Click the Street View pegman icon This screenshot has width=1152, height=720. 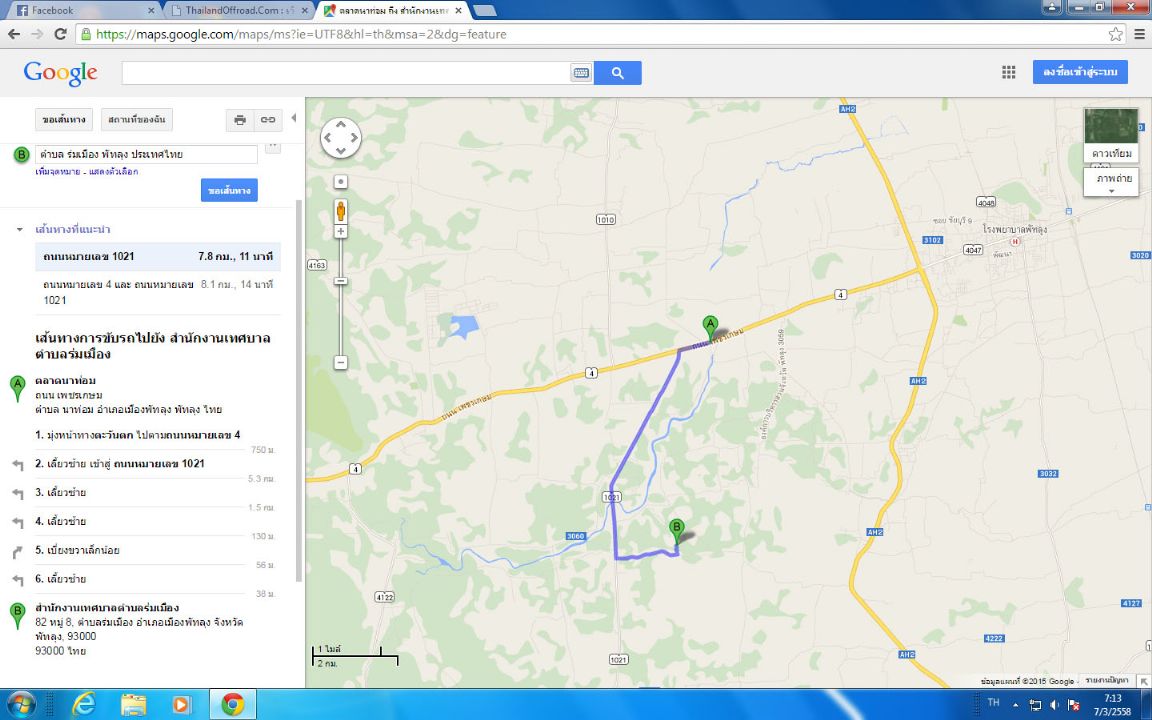tap(340, 211)
